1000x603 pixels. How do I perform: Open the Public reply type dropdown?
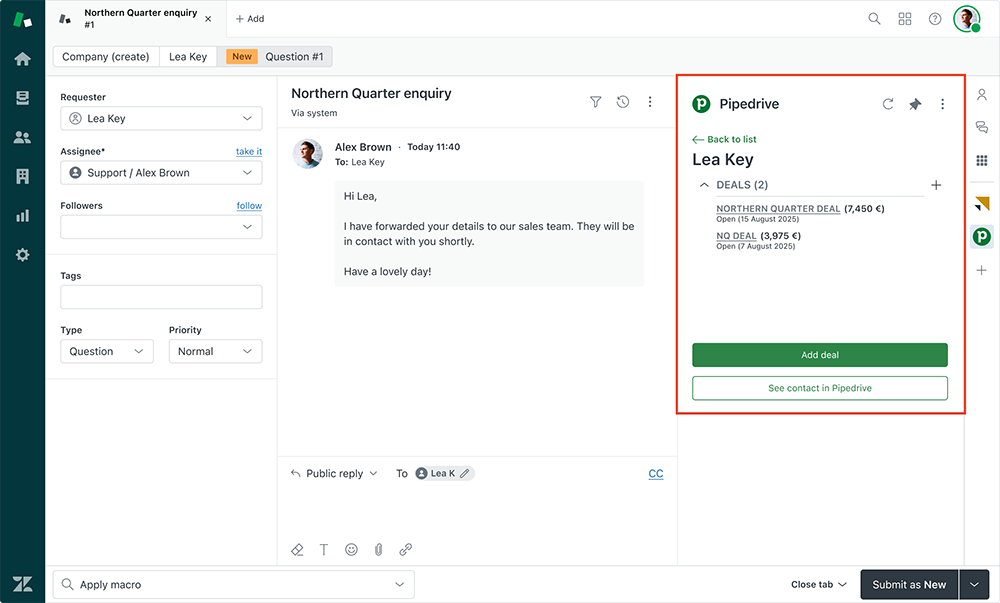(334, 474)
